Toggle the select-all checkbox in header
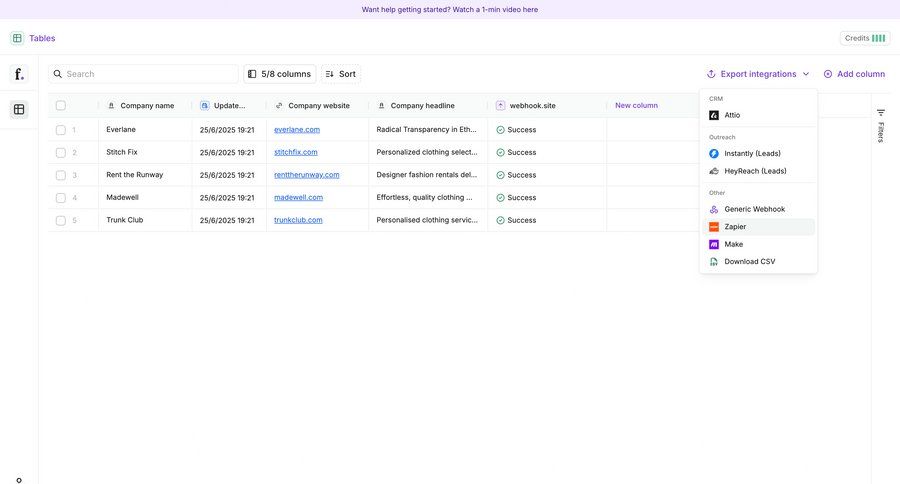The height and width of the screenshot is (484, 900). point(61,105)
